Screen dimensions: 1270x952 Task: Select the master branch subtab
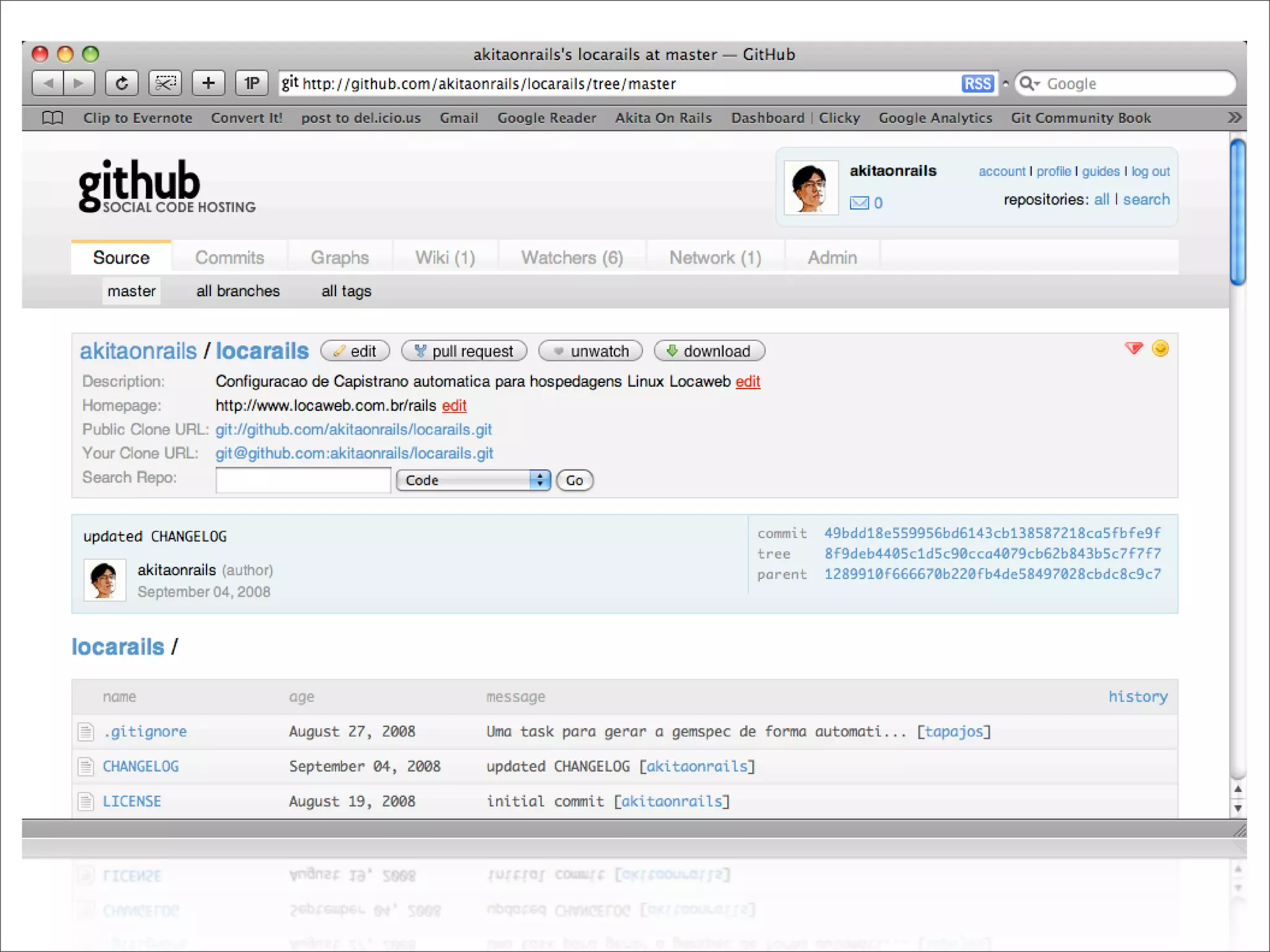pos(131,291)
